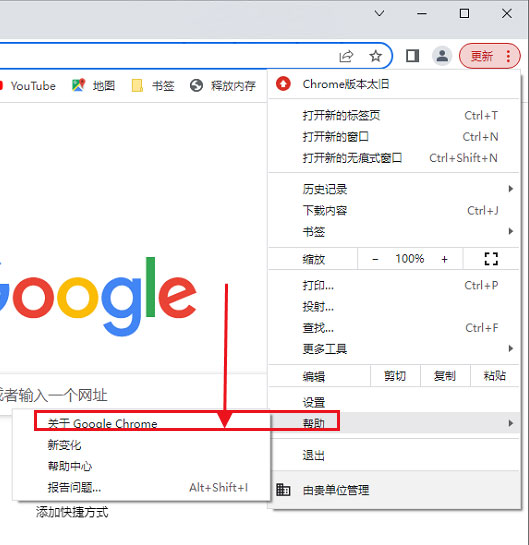Open the side panel icon
529x545 pixels.
[413, 56]
